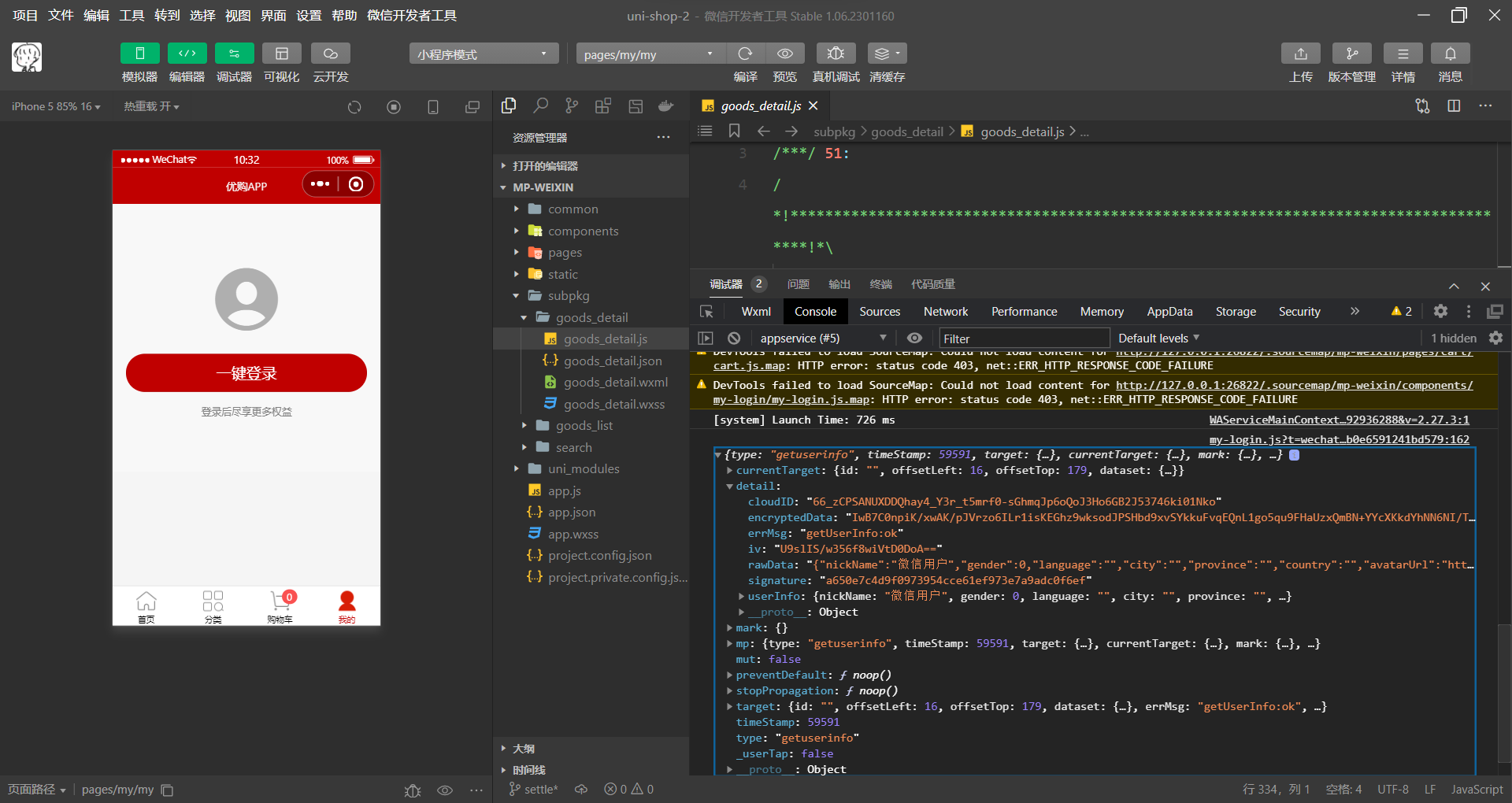Open project.config.json file
1512x803 pixels.
tap(600, 556)
